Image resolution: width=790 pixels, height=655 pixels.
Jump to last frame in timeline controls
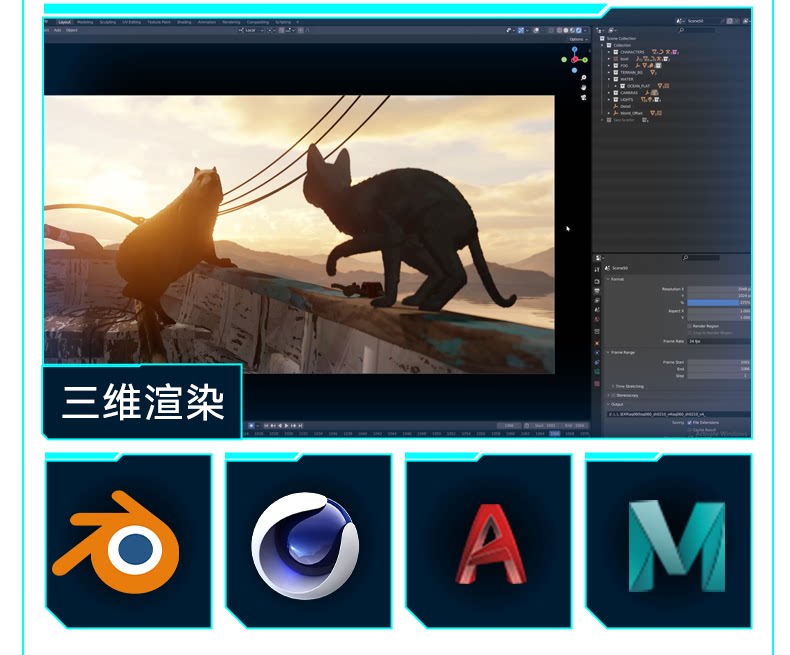pyautogui.click(x=300, y=426)
